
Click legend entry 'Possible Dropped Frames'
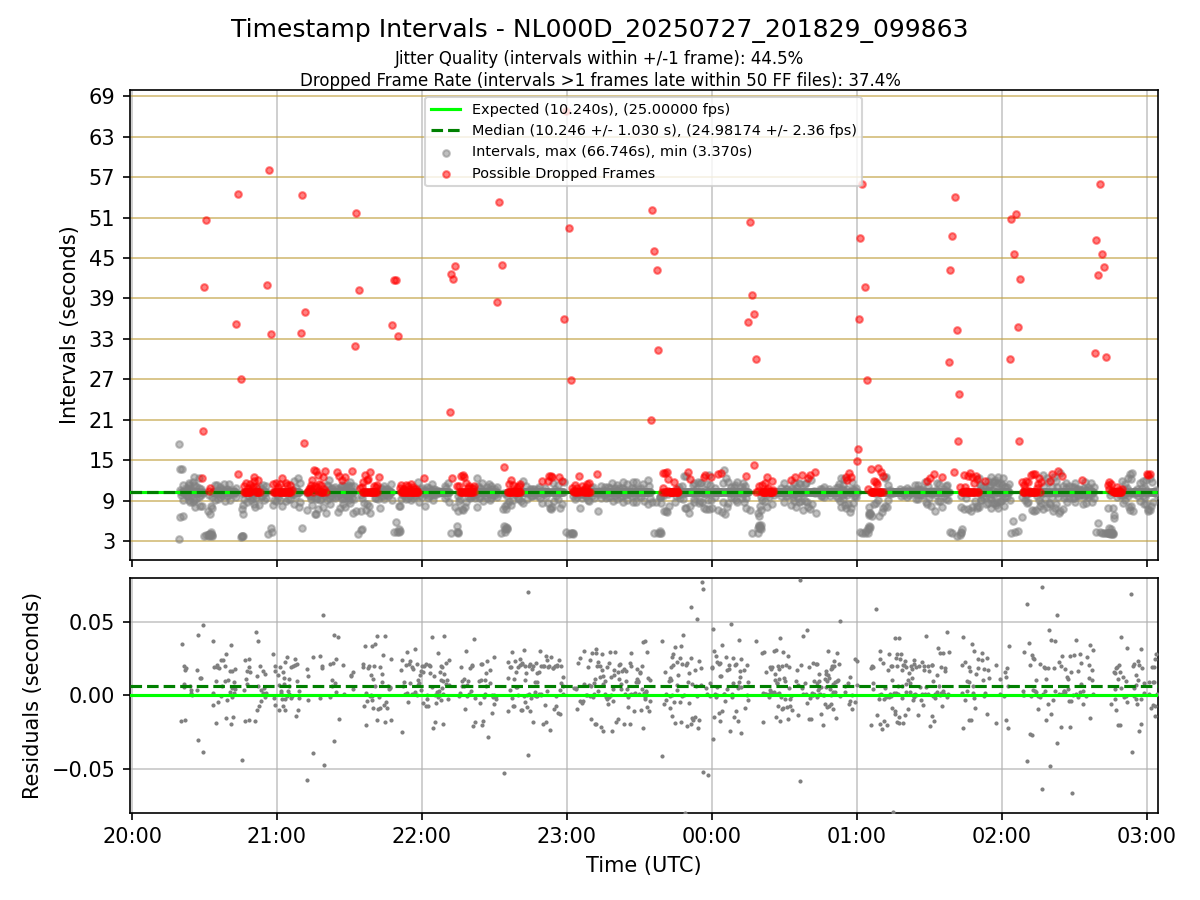pyautogui.click(x=563, y=173)
